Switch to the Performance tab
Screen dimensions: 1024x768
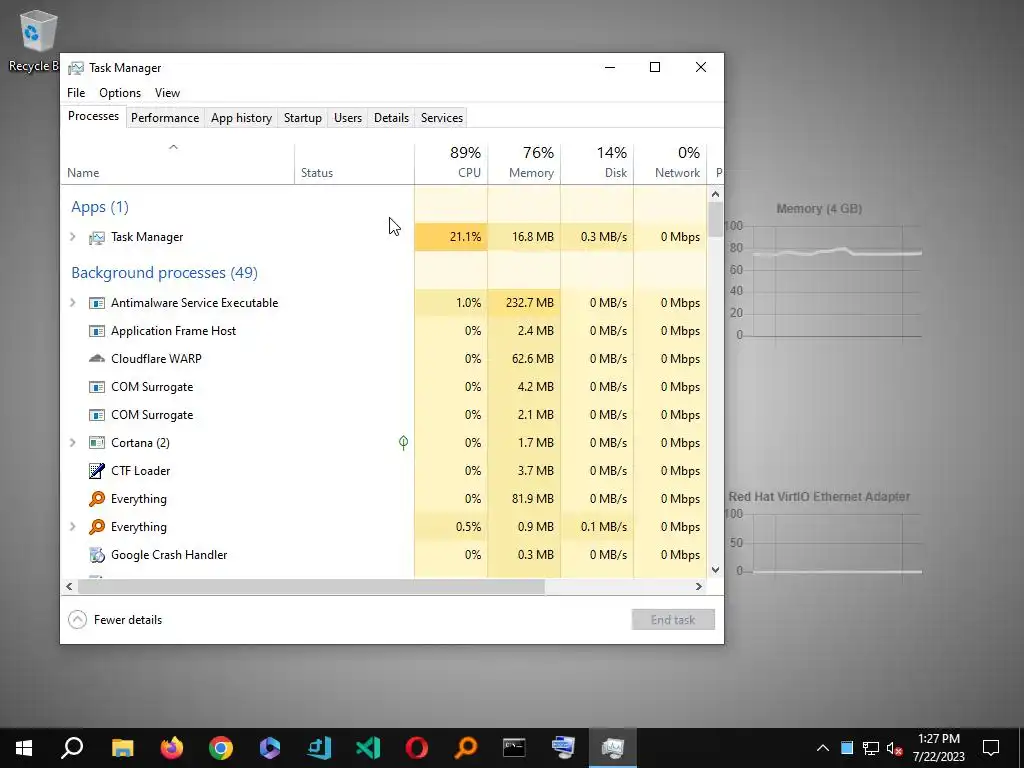pyautogui.click(x=165, y=118)
